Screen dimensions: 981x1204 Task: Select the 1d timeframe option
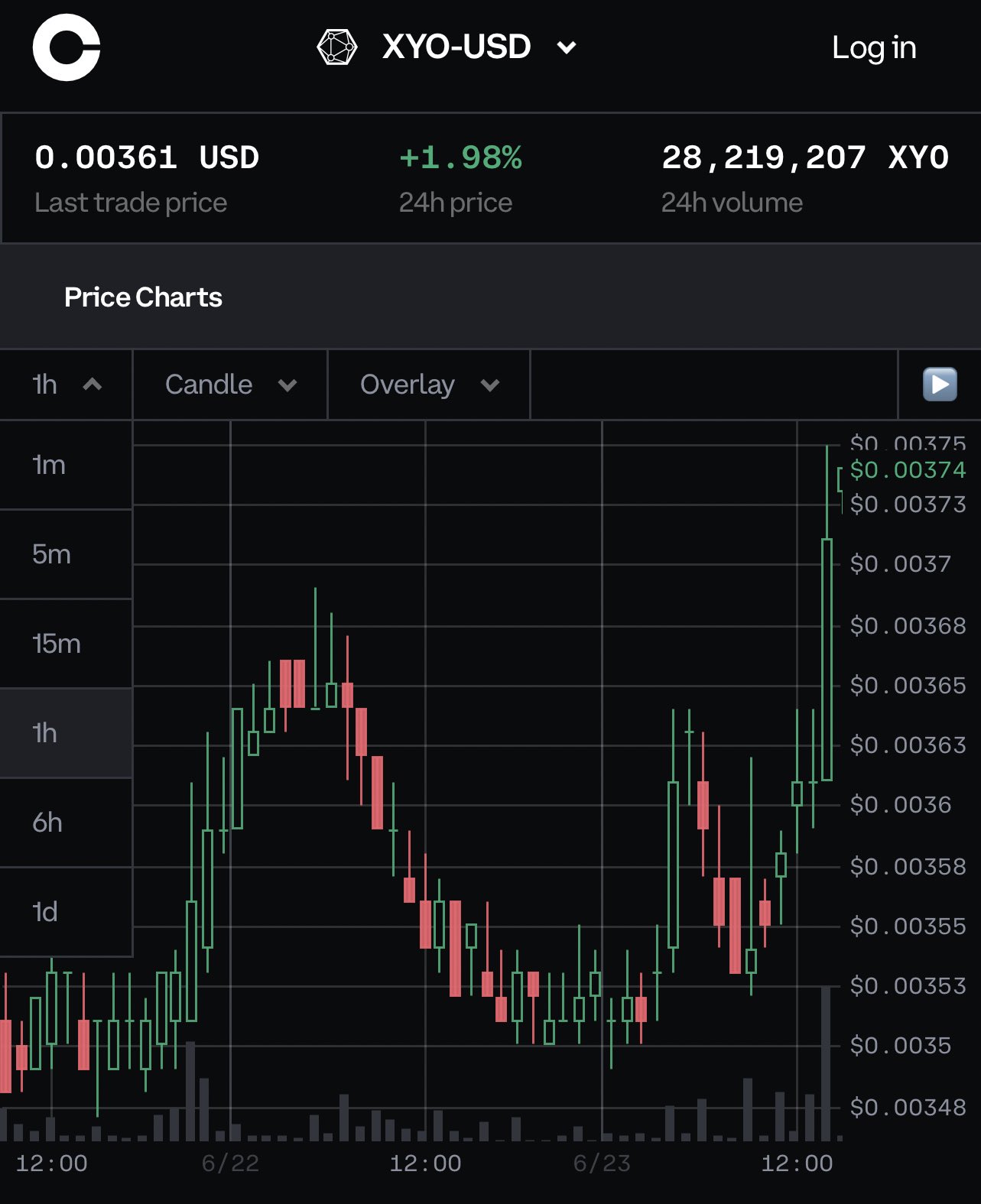coord(67,912)
